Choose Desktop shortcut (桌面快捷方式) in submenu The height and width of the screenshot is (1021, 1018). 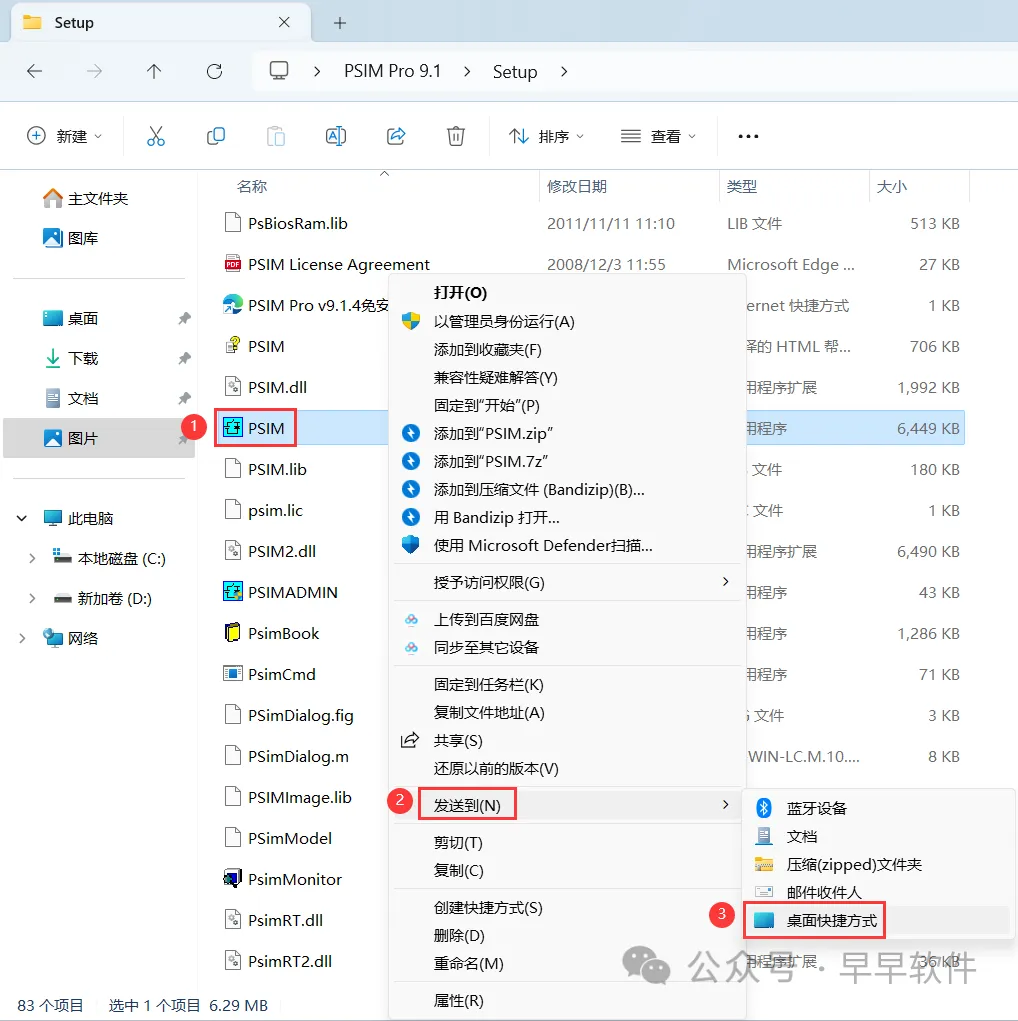[878, 920]
